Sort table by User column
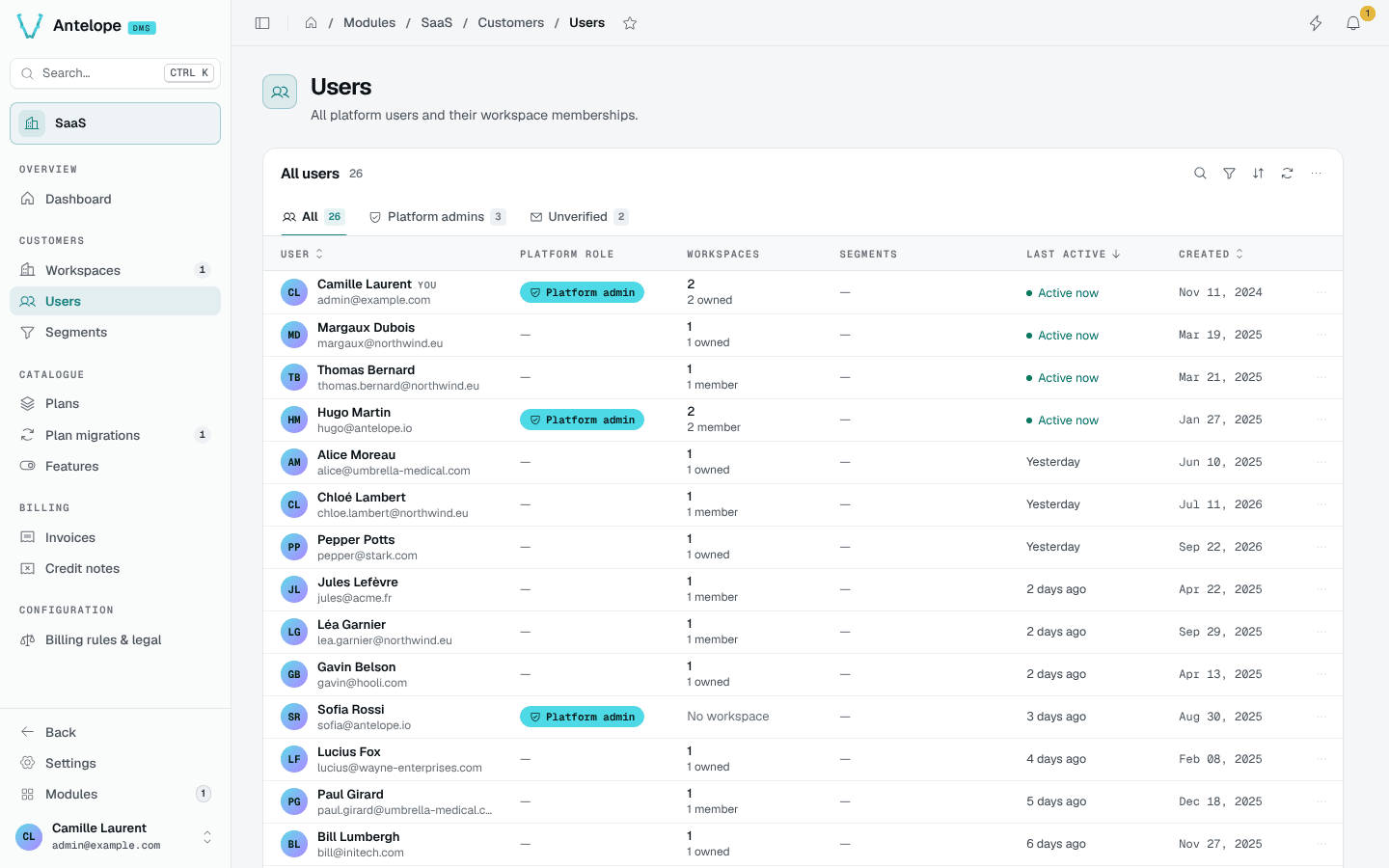The height and width of the screenshot is (868, 1389). (302, 255)
